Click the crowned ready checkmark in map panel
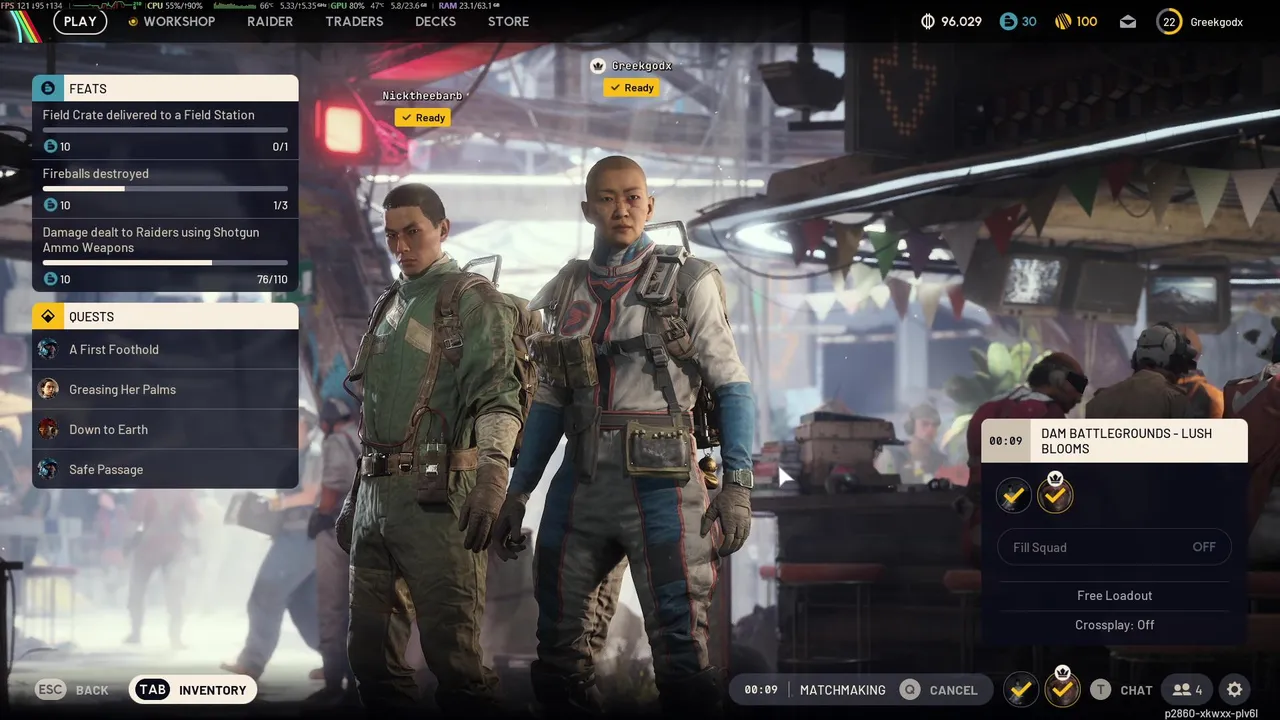Viewport: 1280px width, 720px height. click(1055, 494)
